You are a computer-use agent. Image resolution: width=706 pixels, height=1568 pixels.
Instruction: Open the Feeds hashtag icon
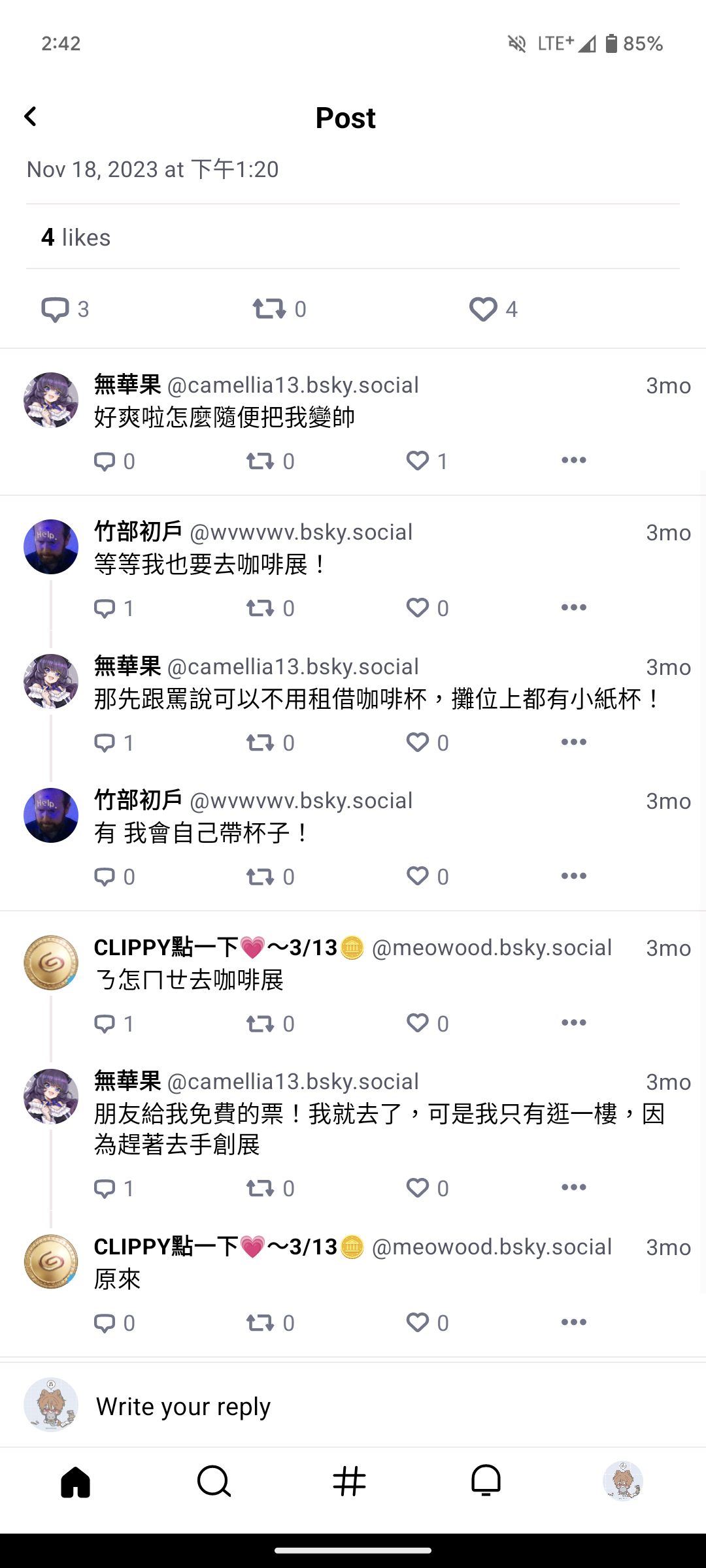pos(350,1481)
